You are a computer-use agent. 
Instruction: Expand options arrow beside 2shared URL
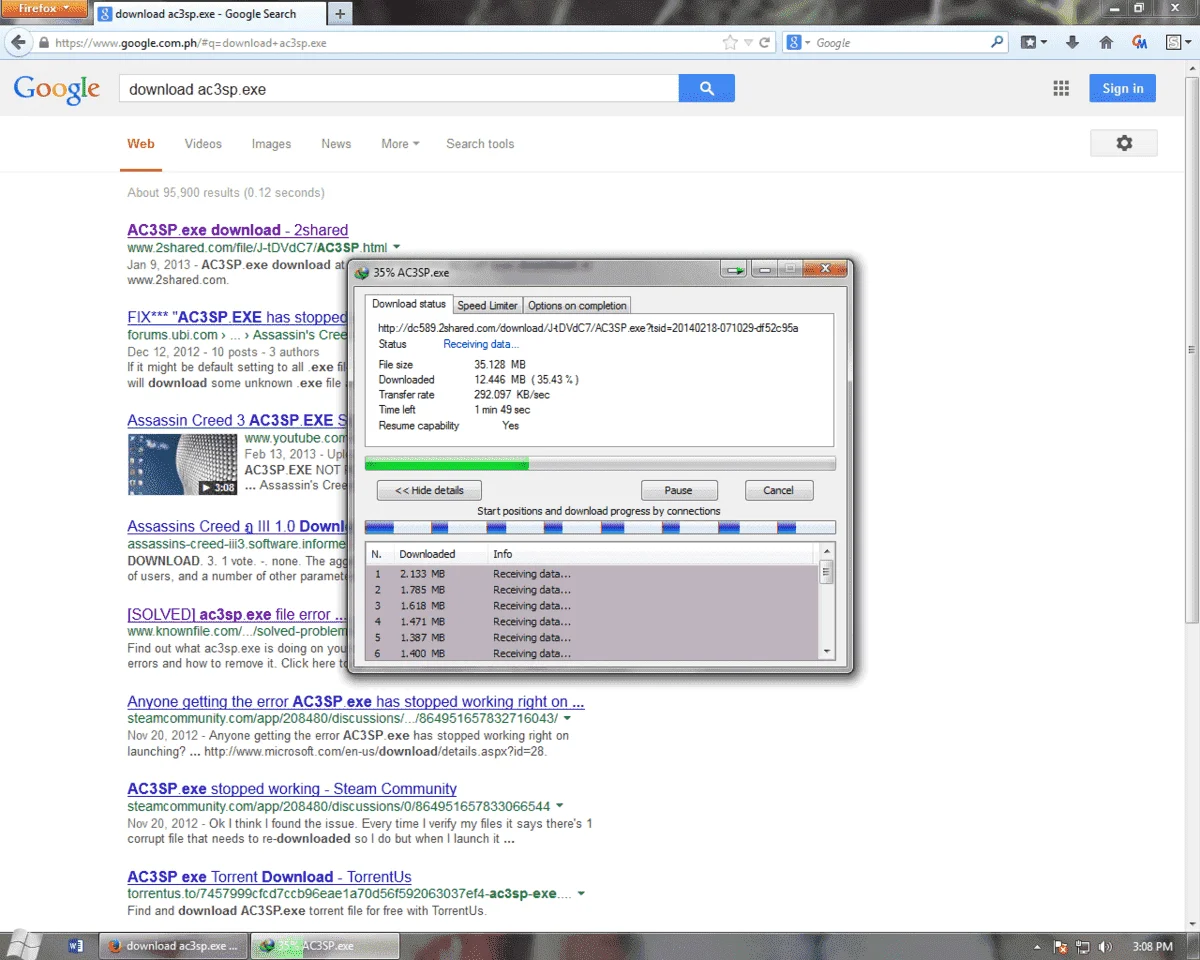[x=397, y=247]
